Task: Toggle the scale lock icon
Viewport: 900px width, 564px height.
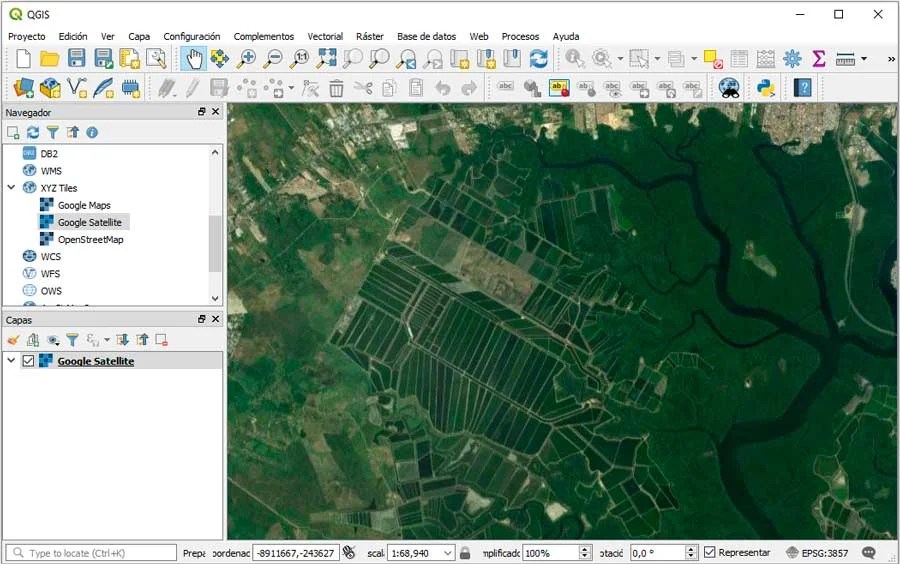Action: 464,552
